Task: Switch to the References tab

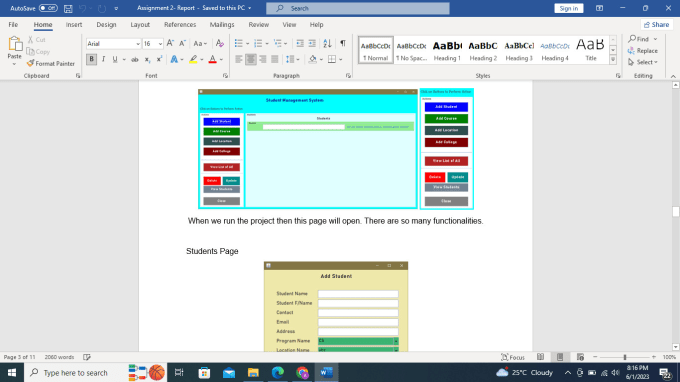Action: [180, 25]
